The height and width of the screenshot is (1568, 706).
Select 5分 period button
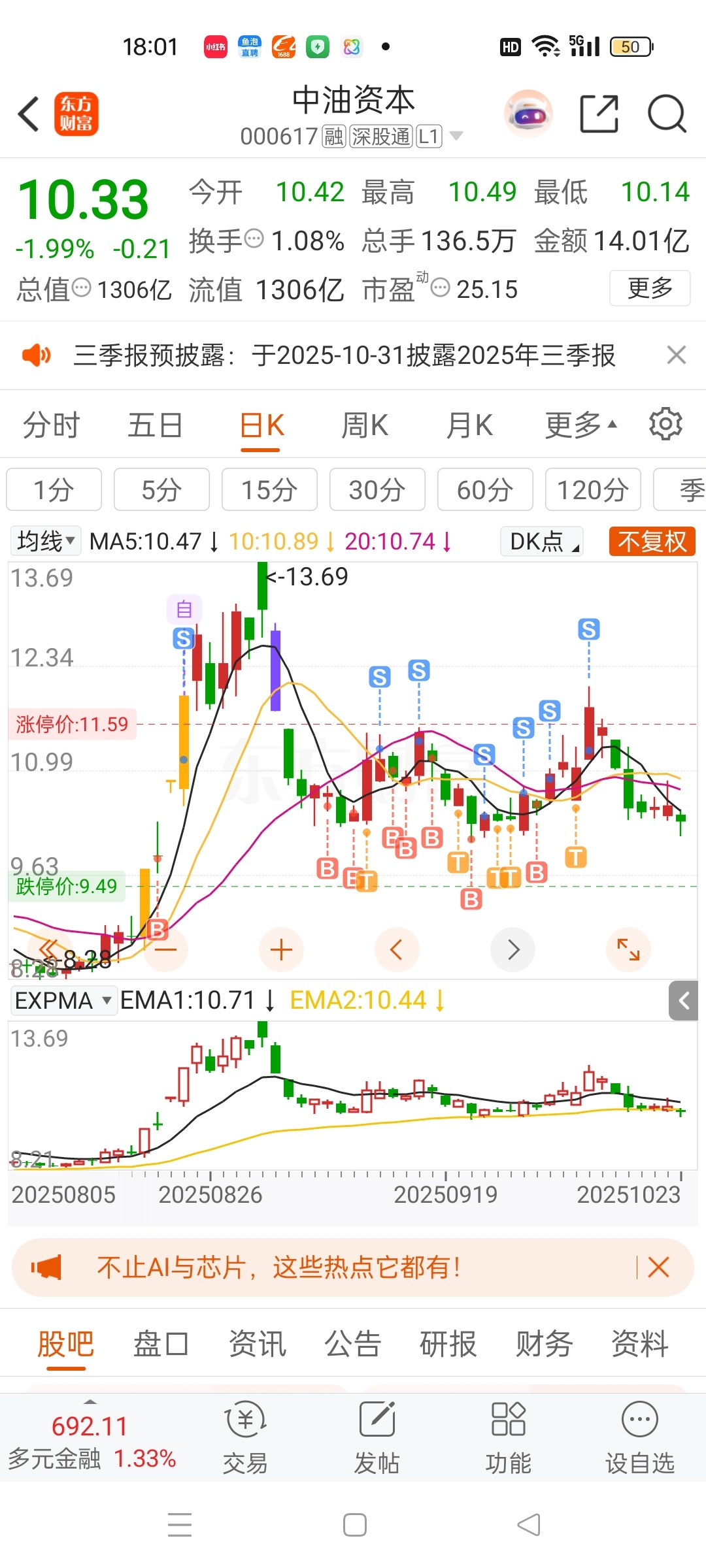tap(161, 489)
